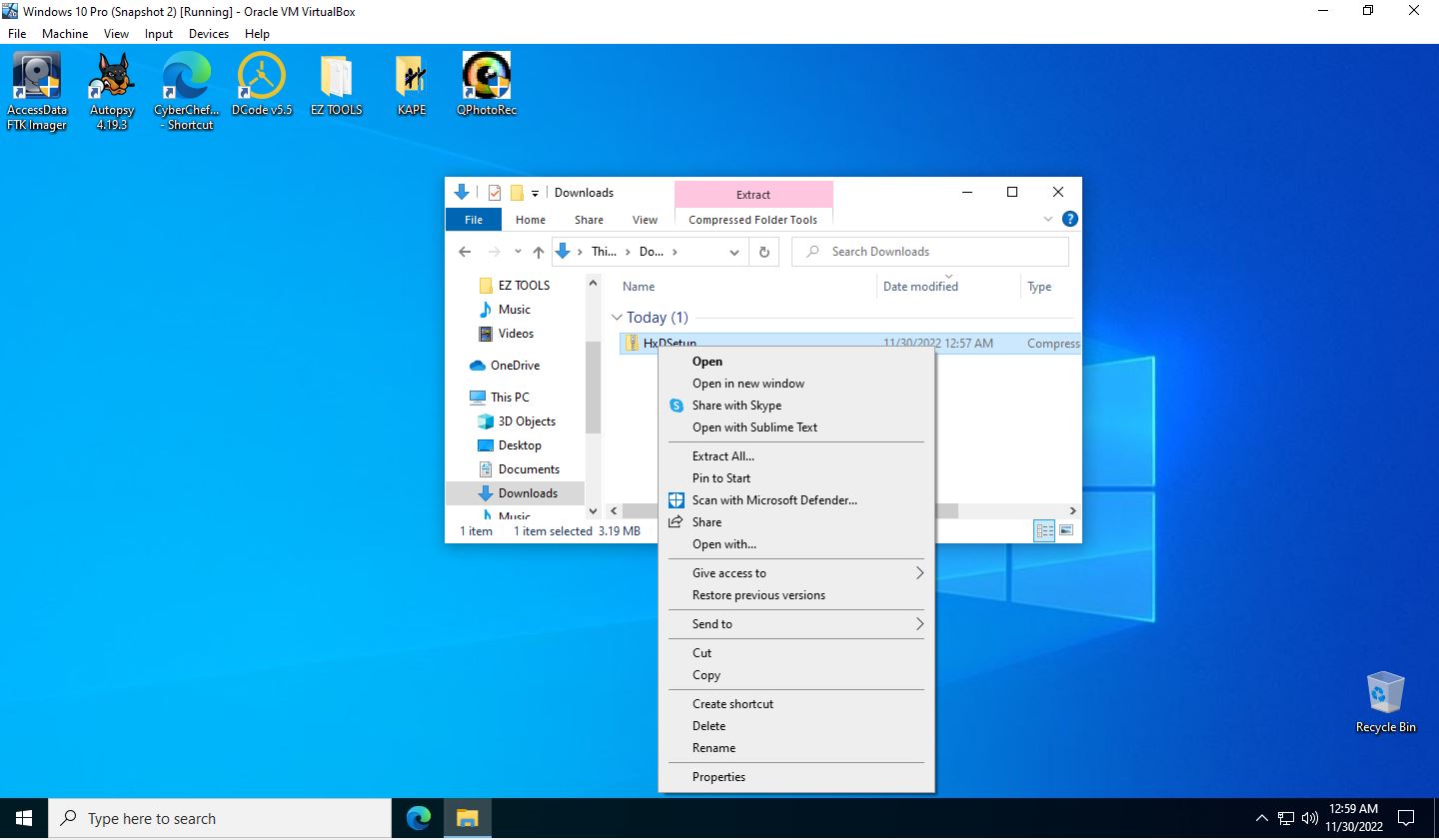Show hidden system tray icons
Screen dimensions: 1439x840
[1261, 819]
